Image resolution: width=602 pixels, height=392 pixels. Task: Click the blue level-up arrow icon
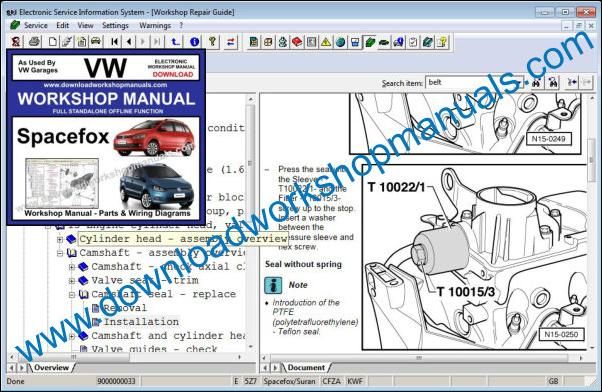click(x=175, y=41)
